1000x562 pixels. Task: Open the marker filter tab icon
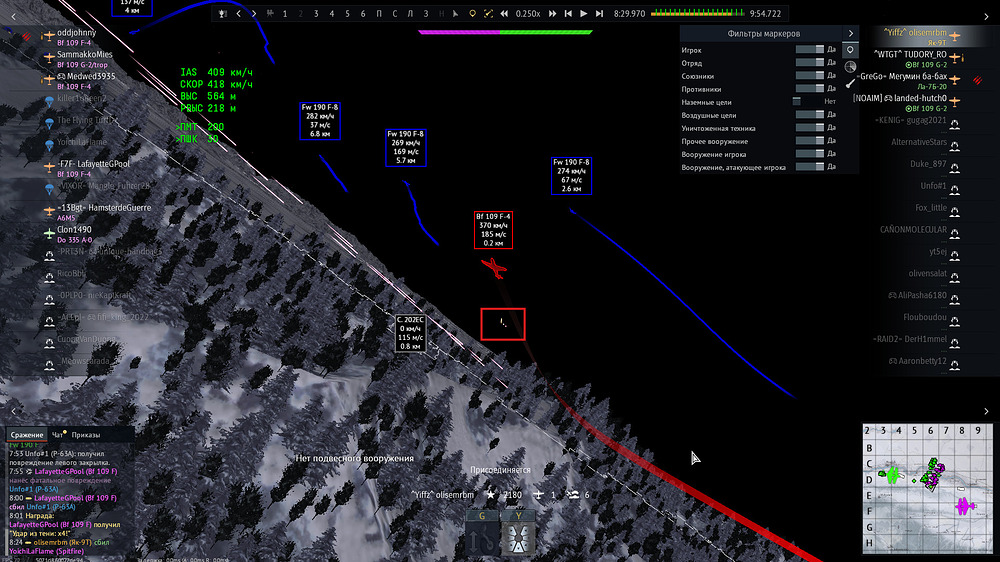(850, 50)
